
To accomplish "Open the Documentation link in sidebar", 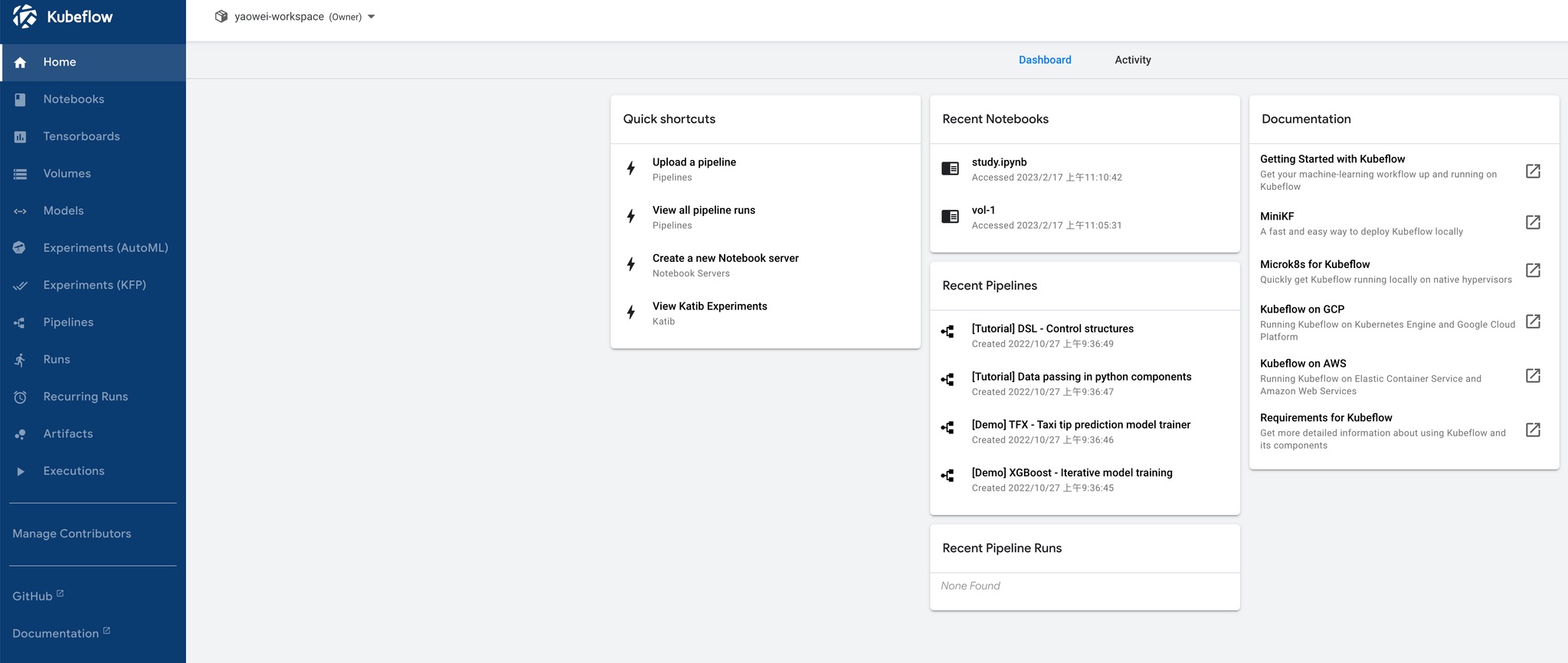I will pos(61,633).
